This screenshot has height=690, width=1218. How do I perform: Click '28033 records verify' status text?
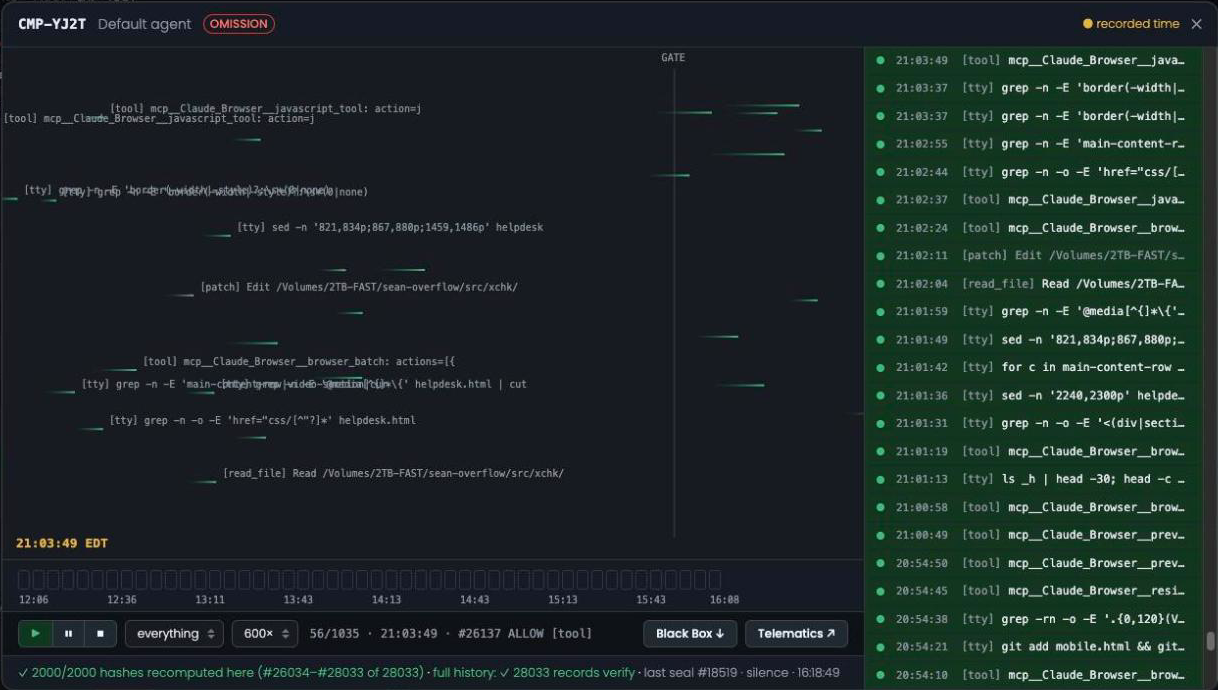click(569, 673)
